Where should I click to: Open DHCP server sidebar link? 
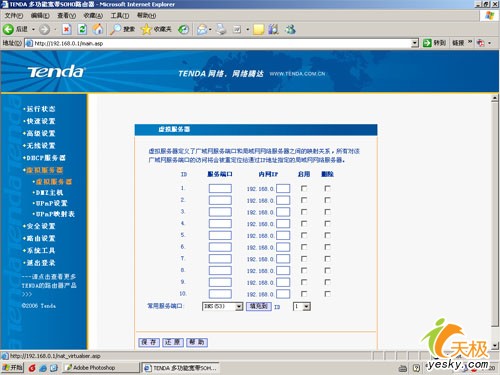coord(45,158)
